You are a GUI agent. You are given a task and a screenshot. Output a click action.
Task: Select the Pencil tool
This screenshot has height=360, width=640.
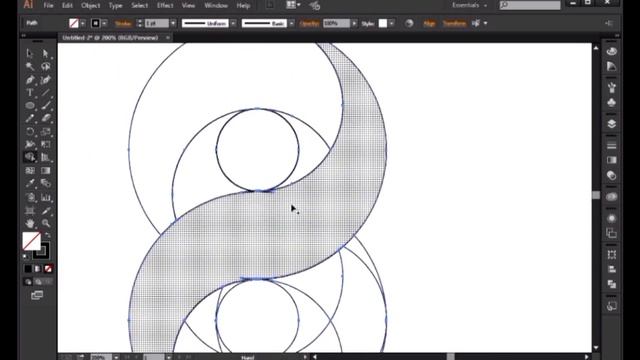point(30,118)
